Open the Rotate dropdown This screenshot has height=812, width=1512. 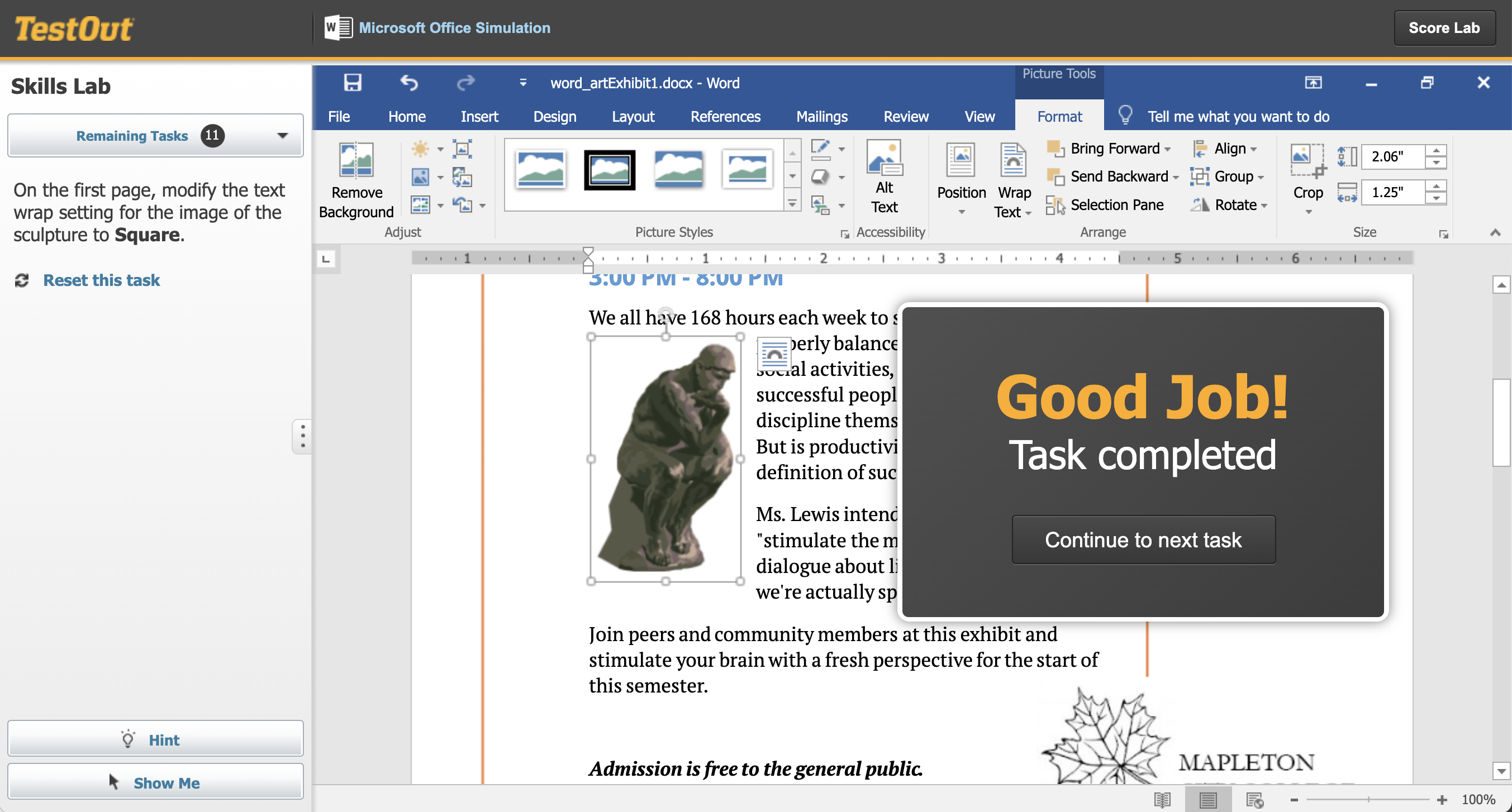(1229, 205)
